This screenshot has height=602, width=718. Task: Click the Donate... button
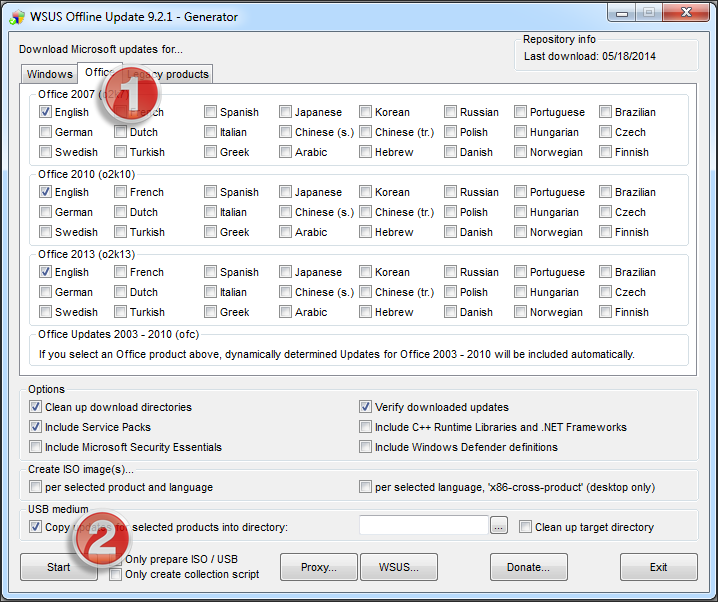pos(528,567)
